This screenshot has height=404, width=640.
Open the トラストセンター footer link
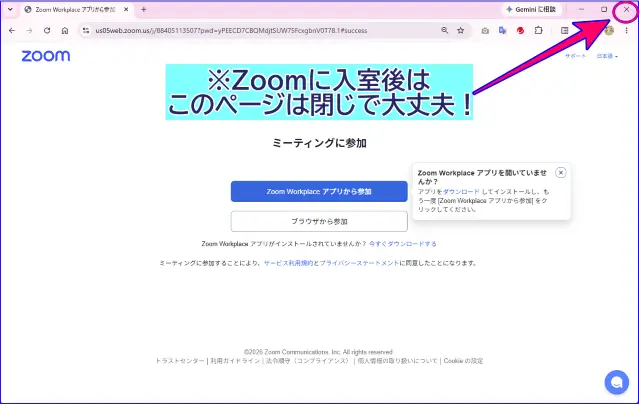click(x=180, y=361)
